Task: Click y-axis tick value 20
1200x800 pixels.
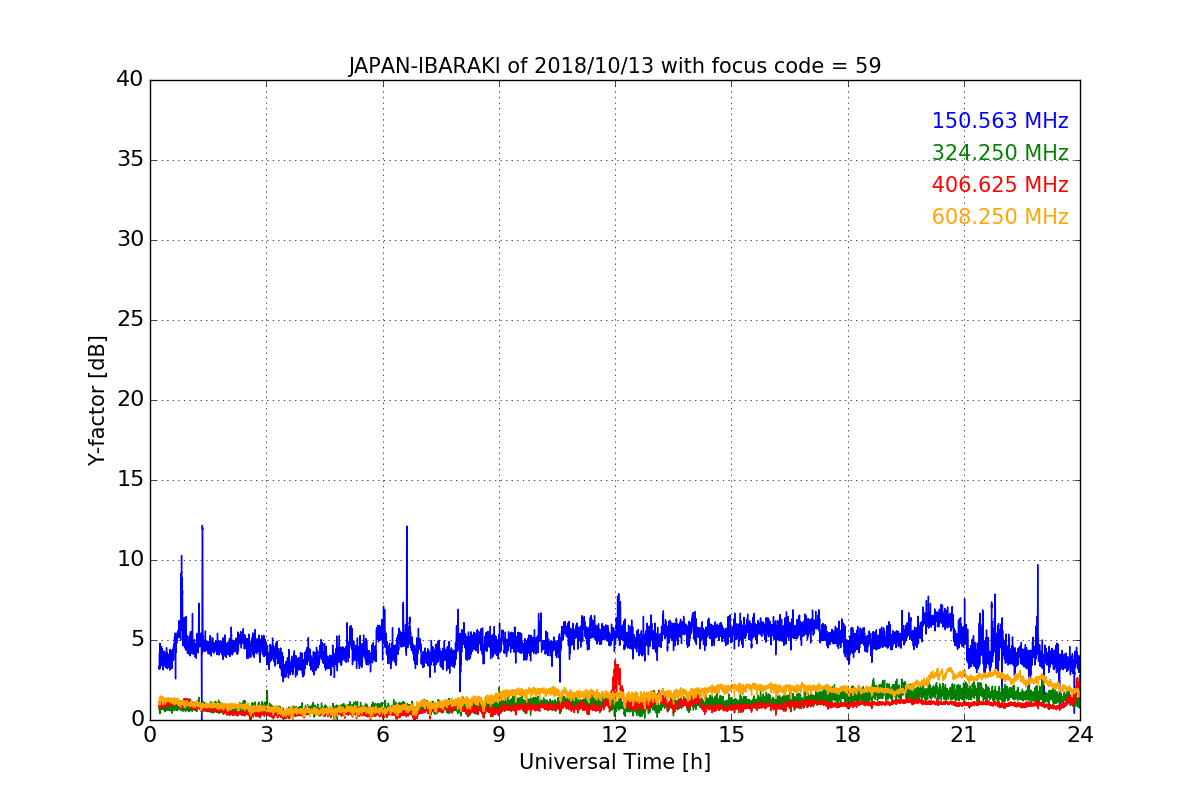Action: pyautogui.click(x=130, y=400)
